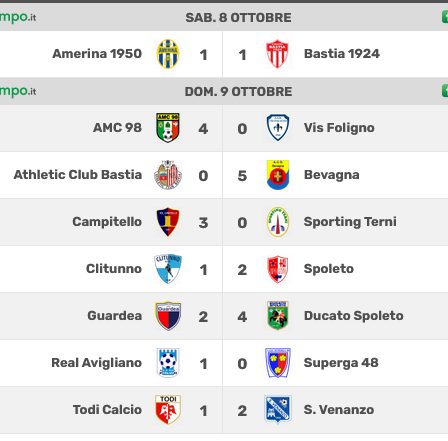Open the Ducato Spoleto green badge
Viewport: 448px width, 441px height.
278,315
